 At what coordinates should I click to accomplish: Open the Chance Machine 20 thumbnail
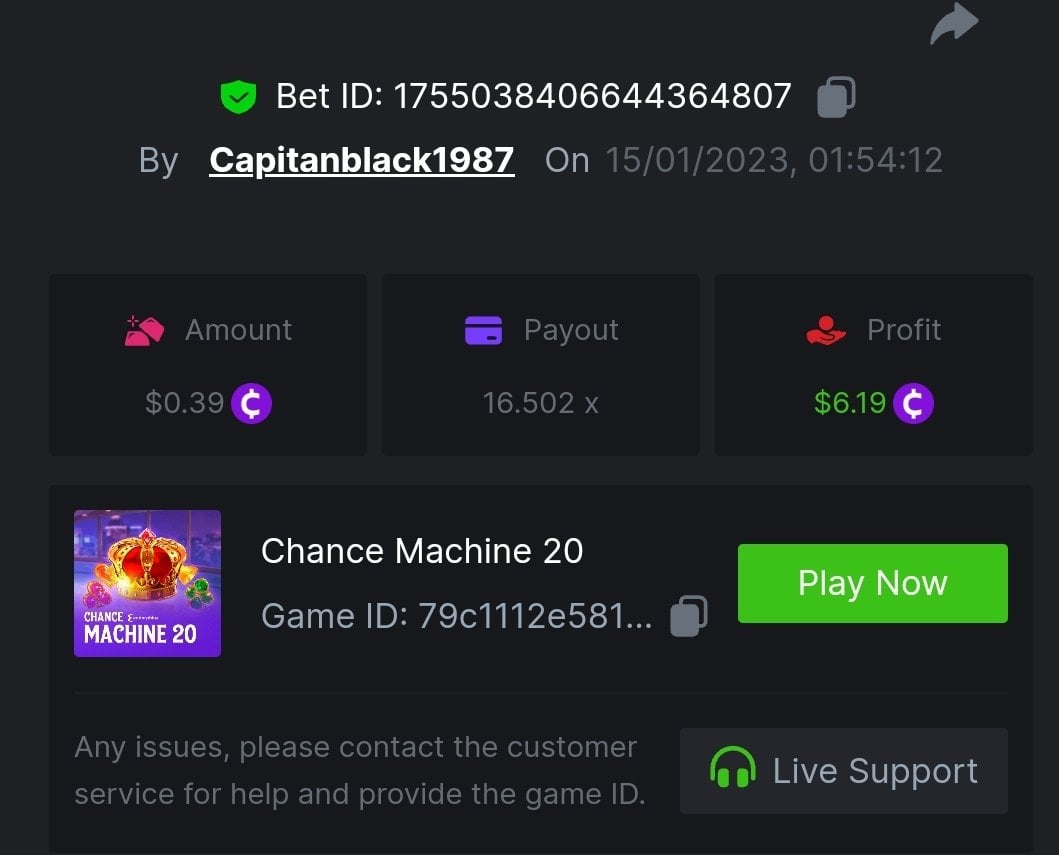(x=147, y=583)
